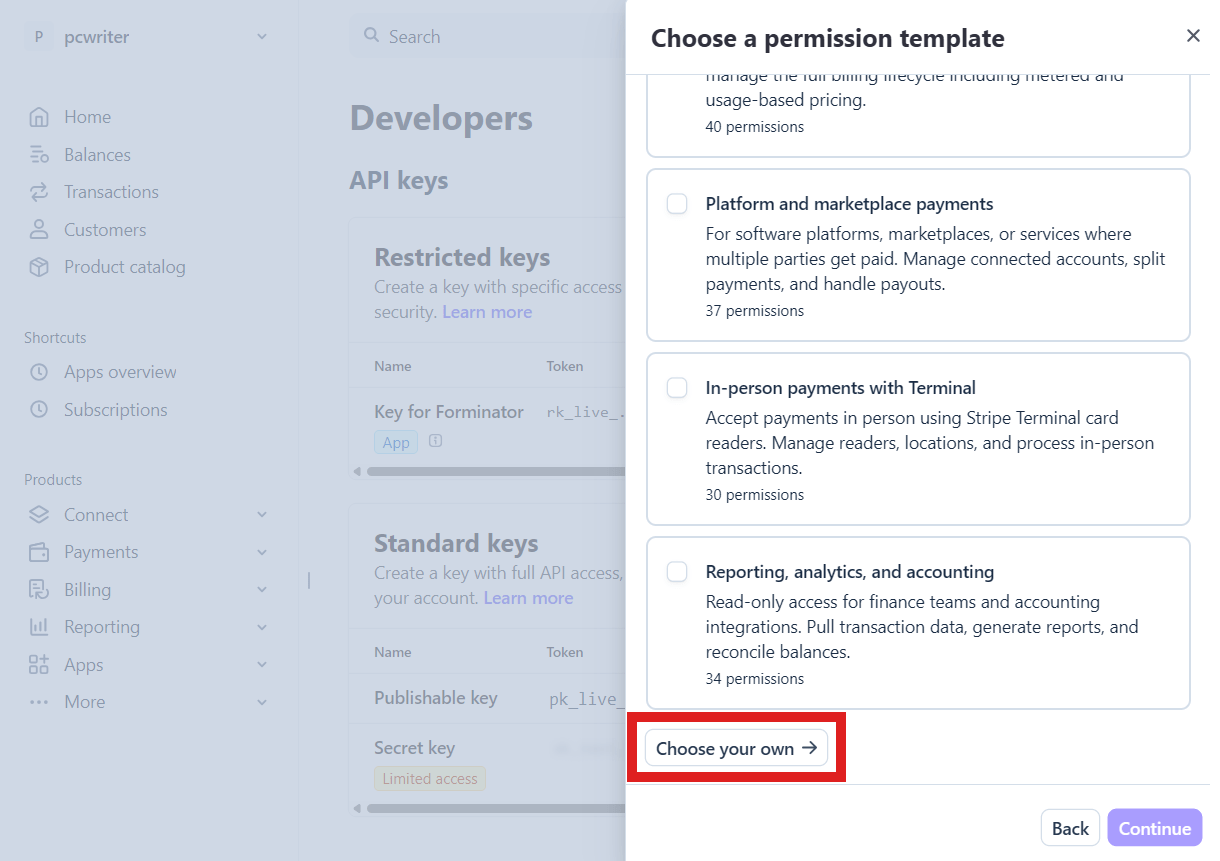Viewport: 1220px width, 861px height.
Task: Check Reporting, analytics, and accounting template
Action: click(677, 572)
